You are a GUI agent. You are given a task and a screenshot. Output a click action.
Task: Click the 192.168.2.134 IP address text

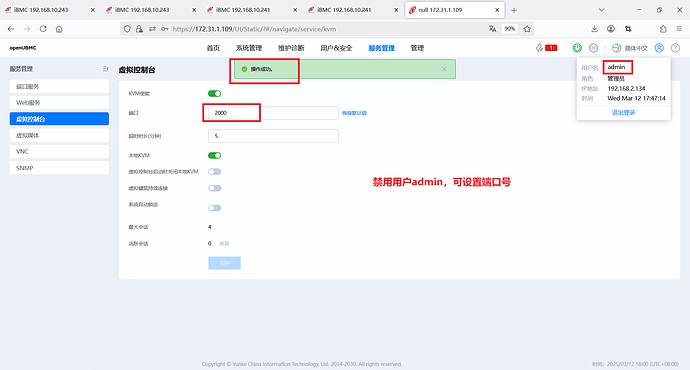626,88
